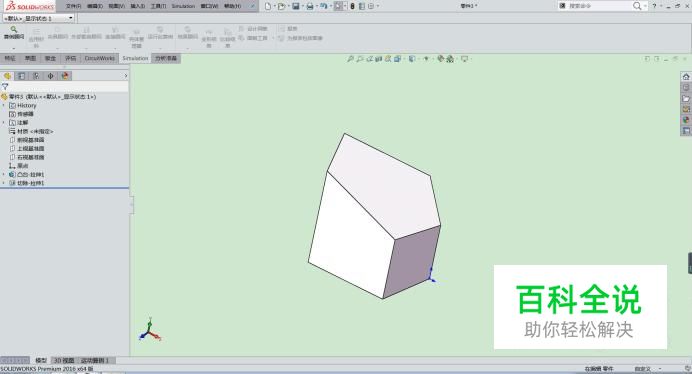Open the ConfigurationManager tab icon
Screen dimensions: 692x374
pyautogui.click(x=36, y=76)
